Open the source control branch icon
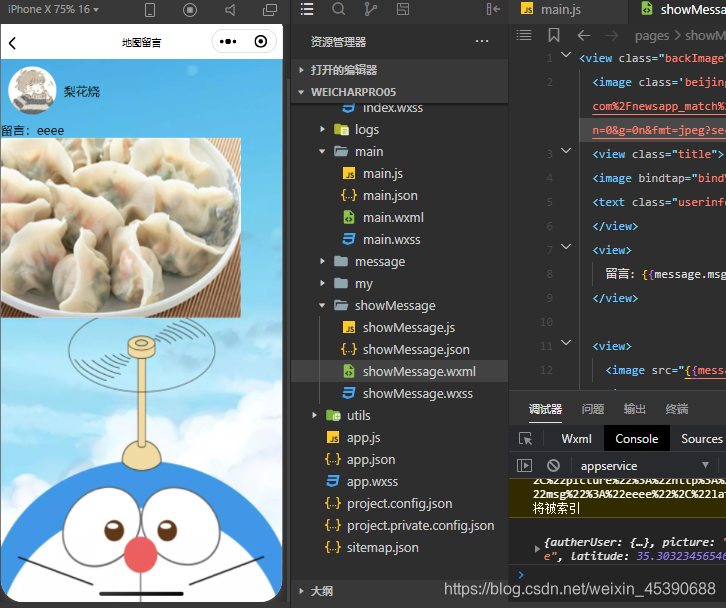726x608 pixels. click(x=370, y=9)
